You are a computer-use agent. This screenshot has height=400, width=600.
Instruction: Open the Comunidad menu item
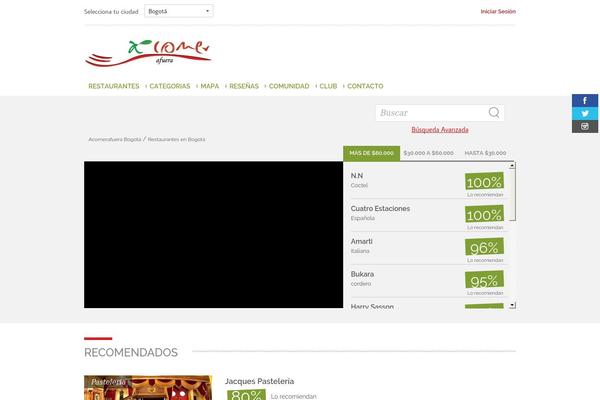(289, 86)
